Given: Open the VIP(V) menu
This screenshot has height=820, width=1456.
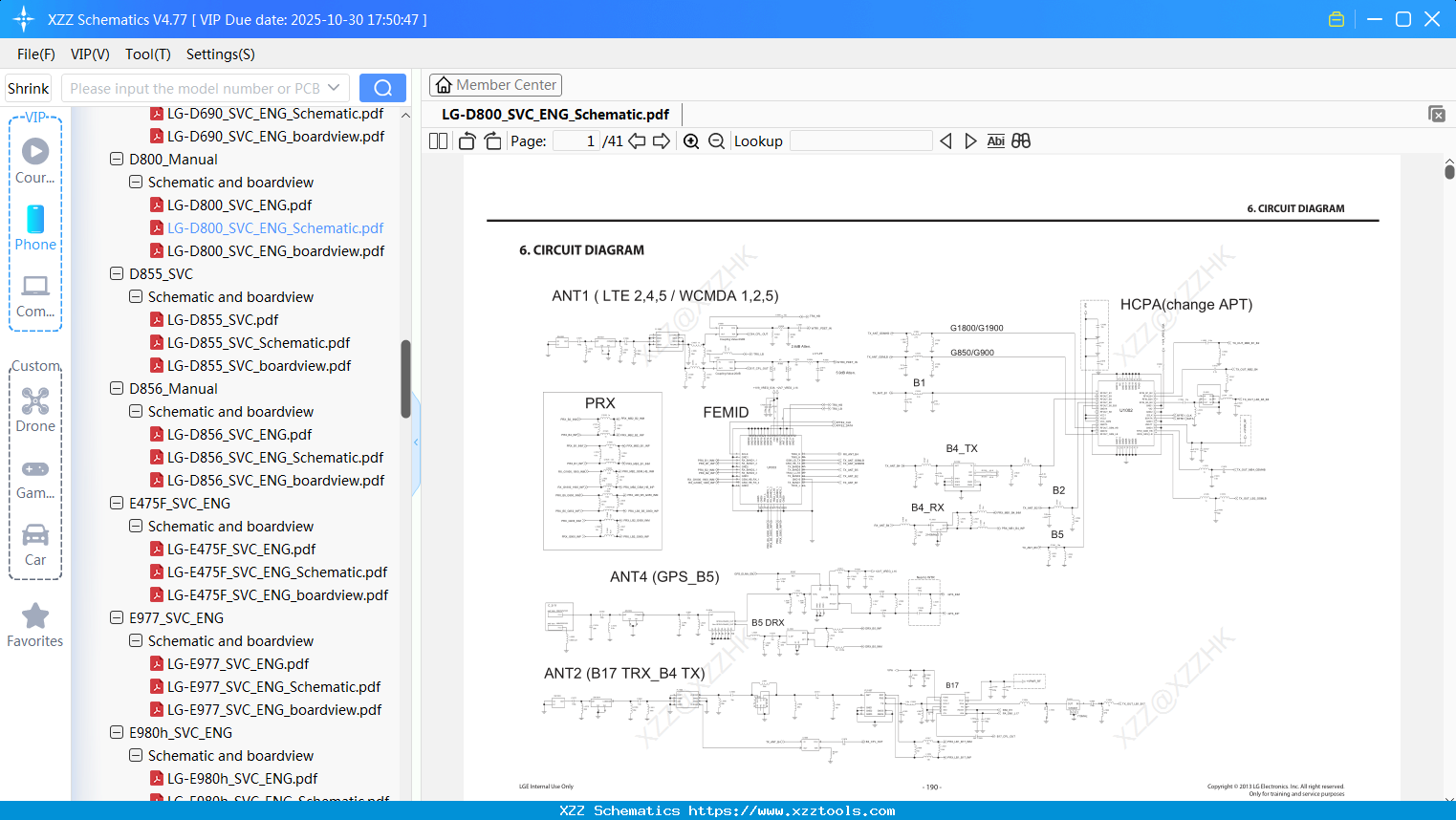Looking at the screenshot, I should pos(89,54).
